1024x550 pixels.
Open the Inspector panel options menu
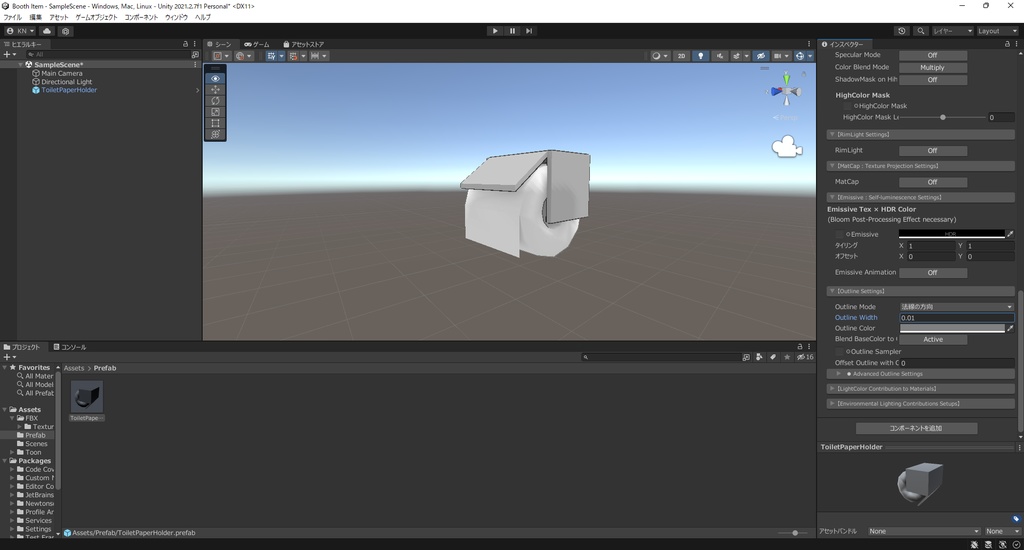(1016, 44)
